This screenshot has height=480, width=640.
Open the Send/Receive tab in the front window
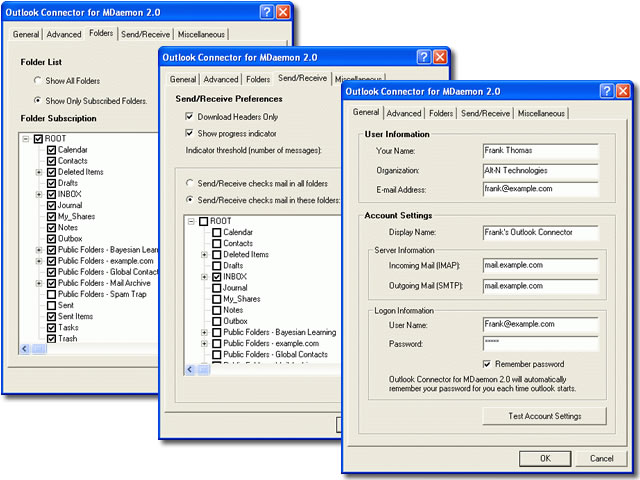pos(485,113)
